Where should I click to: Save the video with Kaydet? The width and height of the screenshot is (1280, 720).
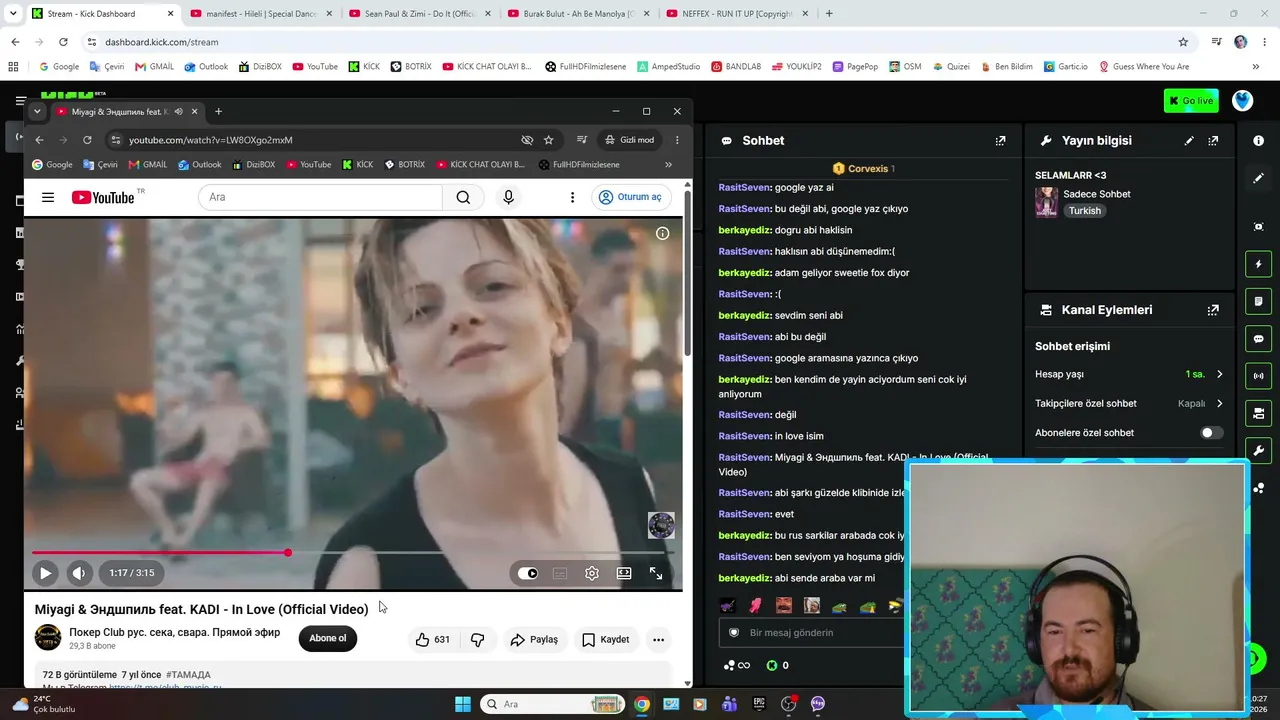606,639
